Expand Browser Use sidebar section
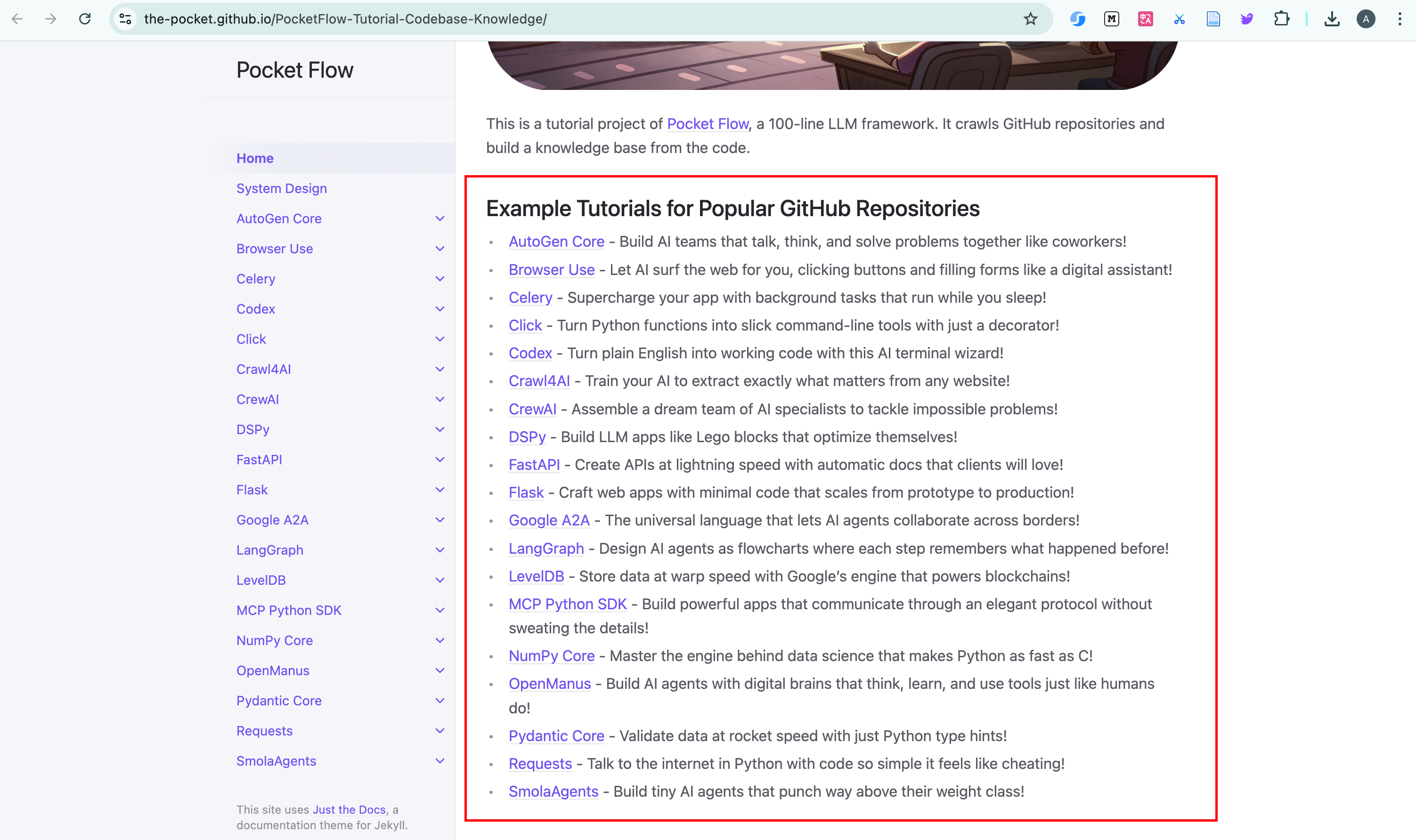This screenshot has height=840, width=1416. tap(440, 249)
